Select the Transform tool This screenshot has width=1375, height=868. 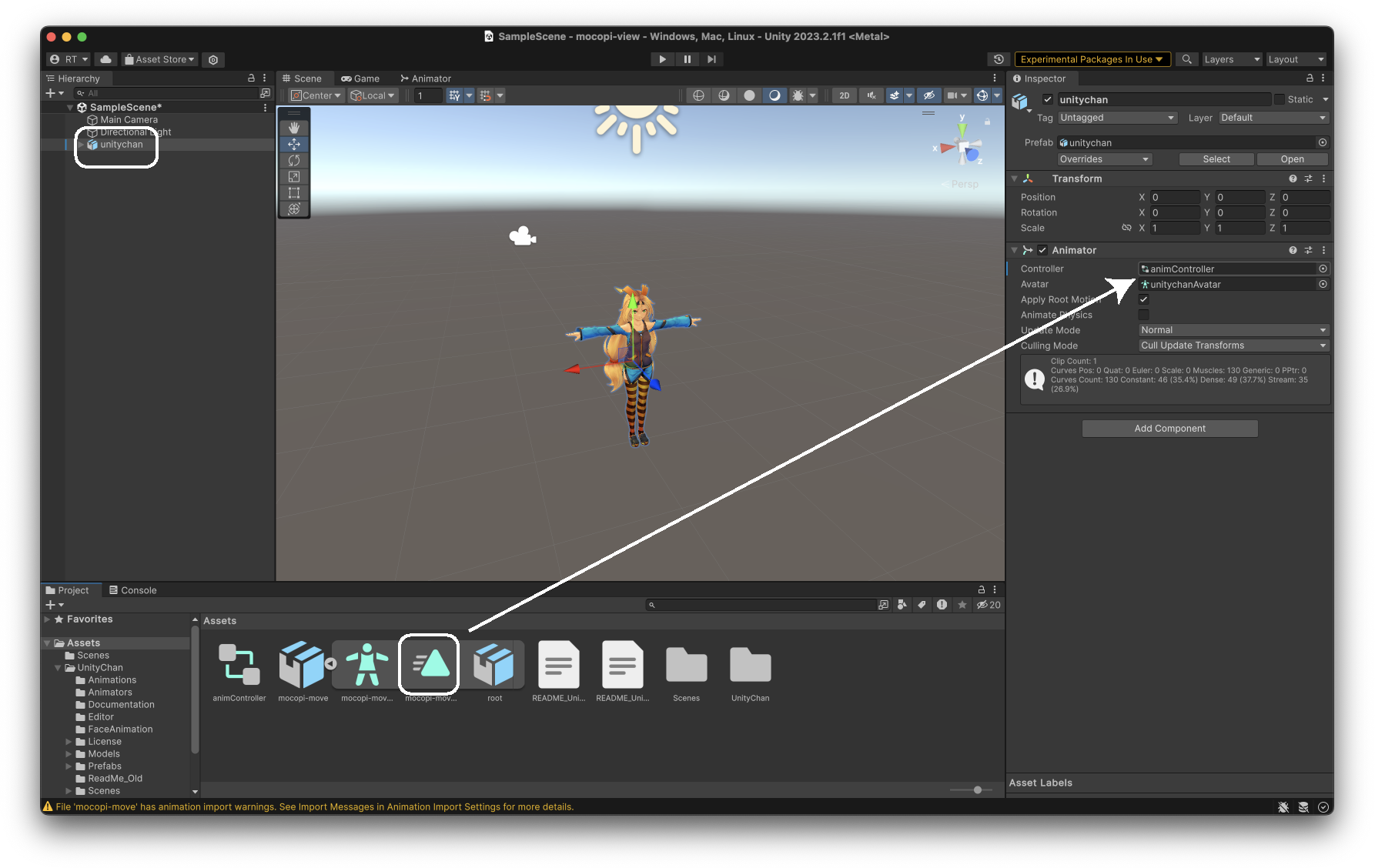(294, 209)
